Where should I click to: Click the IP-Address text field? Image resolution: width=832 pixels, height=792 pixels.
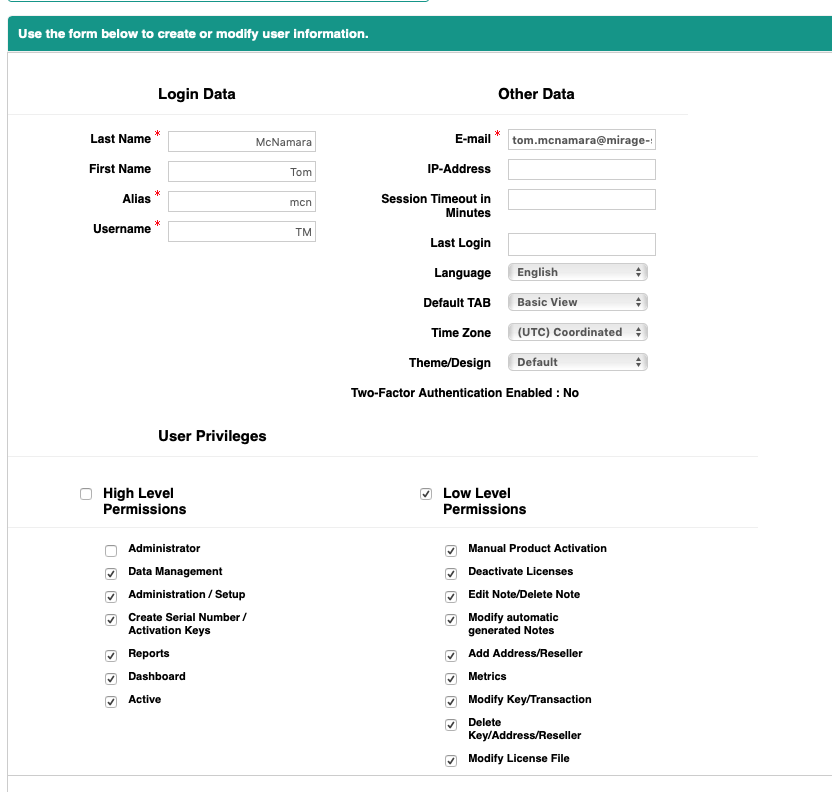coord(582,170)
